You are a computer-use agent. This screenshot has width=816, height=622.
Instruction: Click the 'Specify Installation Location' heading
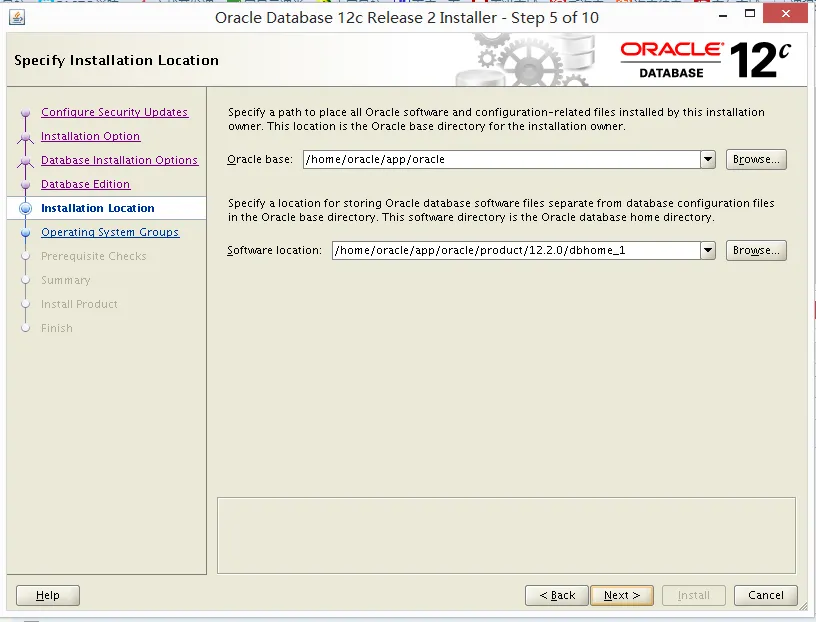[x=117, y=60]
